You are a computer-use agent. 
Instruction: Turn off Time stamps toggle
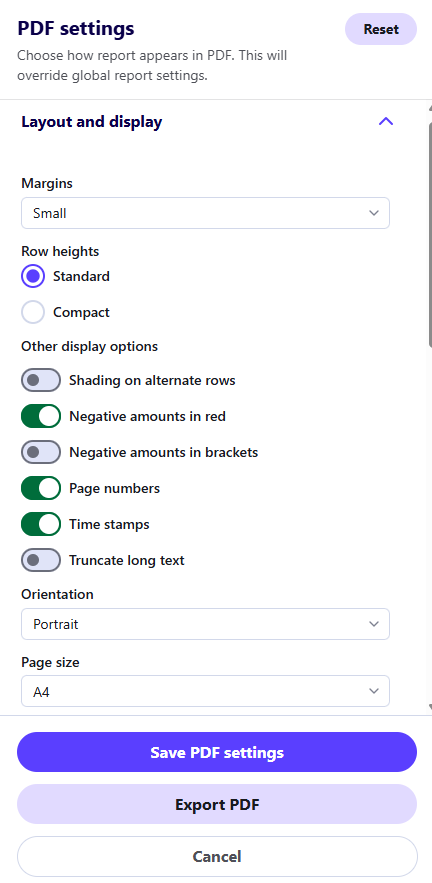coord(41,524)
